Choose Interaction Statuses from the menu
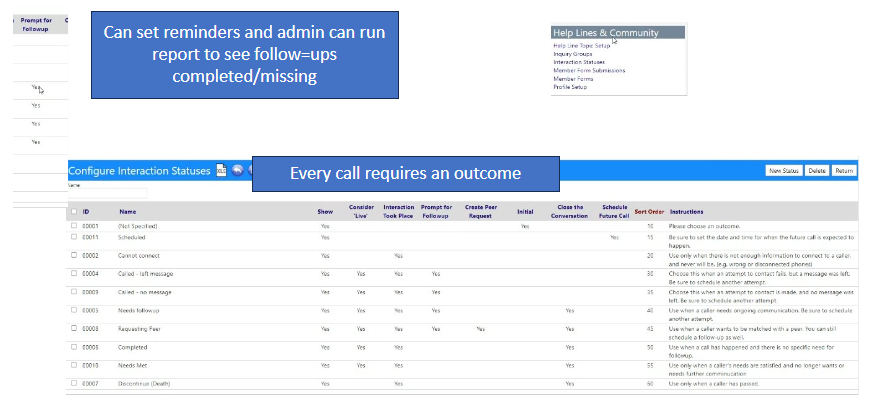This screenshot has width=878, height=415. tap(579, 63)
